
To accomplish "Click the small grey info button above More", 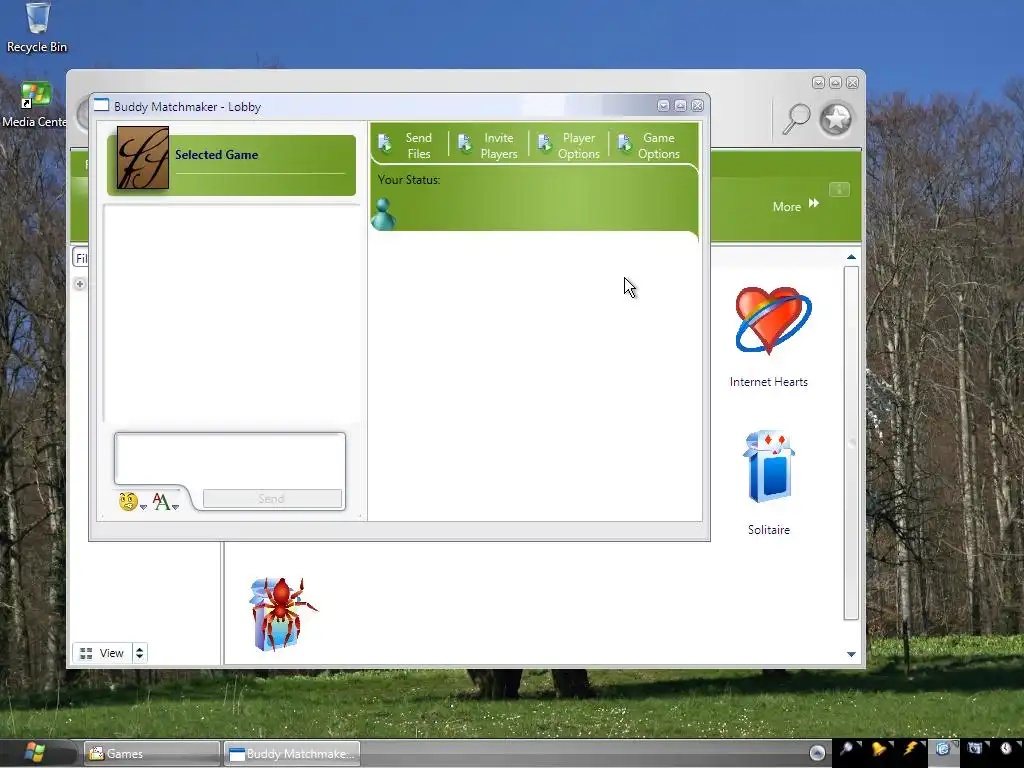I will [839, 189].
